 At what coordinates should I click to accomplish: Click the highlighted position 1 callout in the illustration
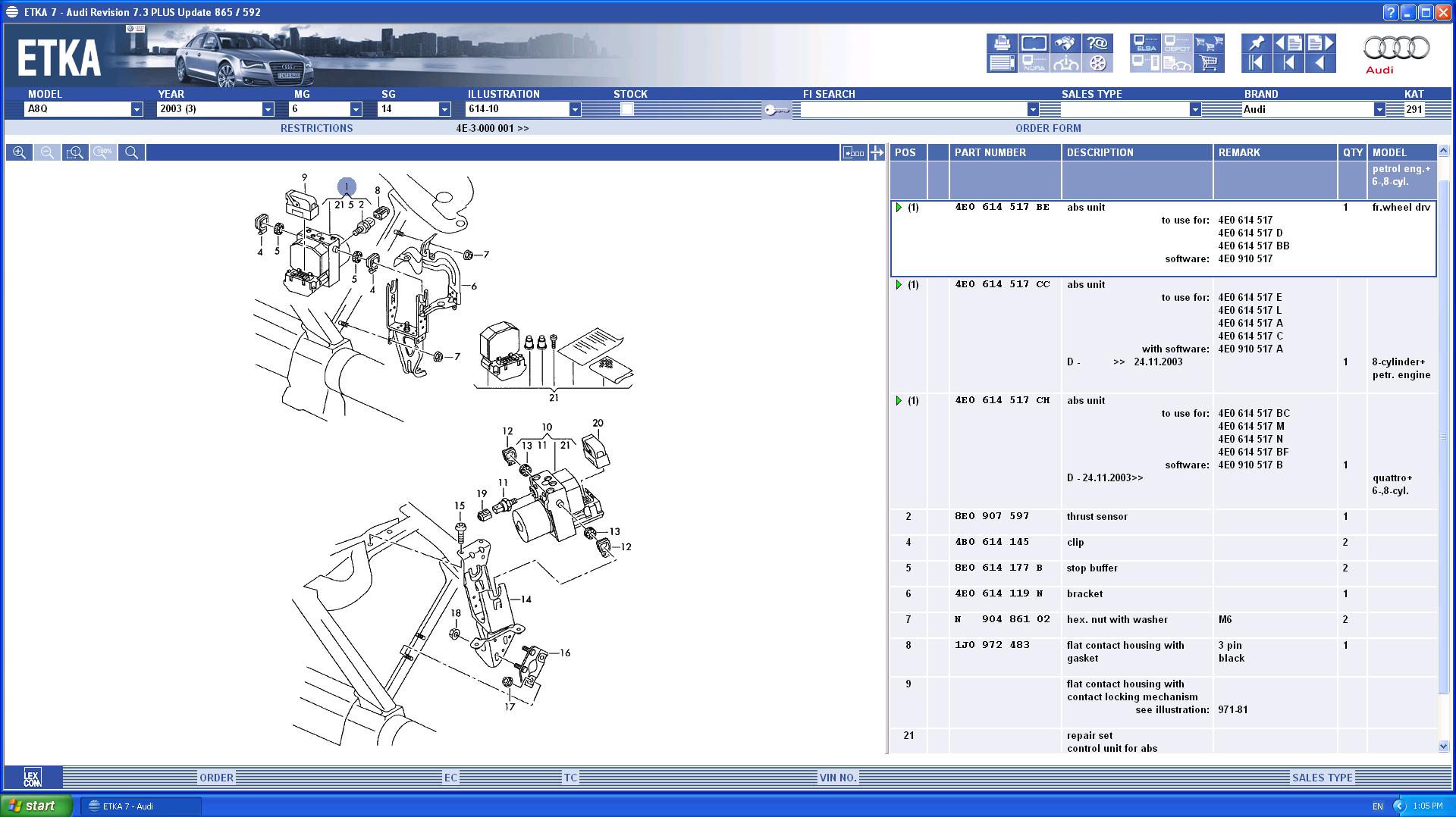(347, 186)
